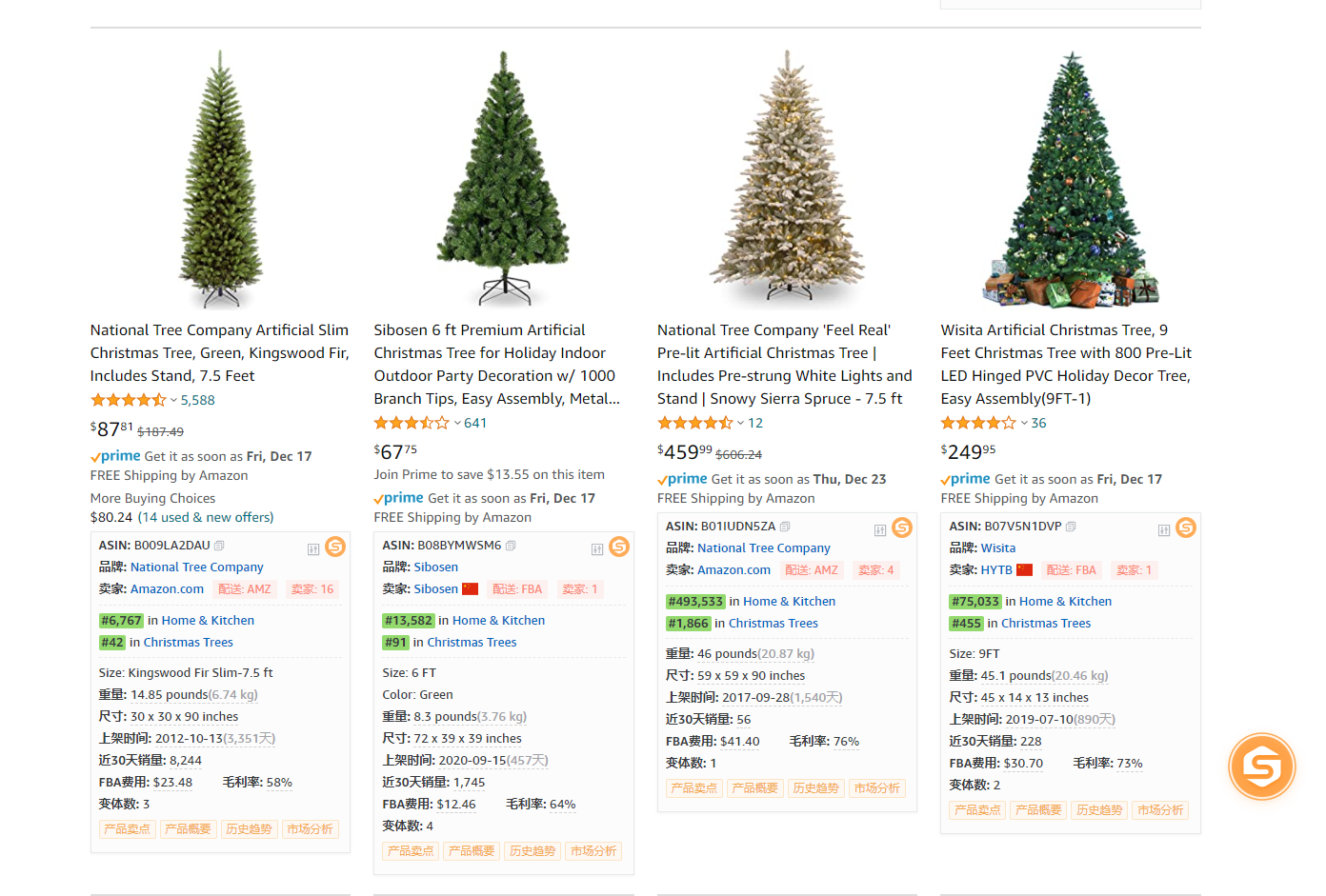Click the orange S logo on B009LA2DAU card

(x=335, y=547)
